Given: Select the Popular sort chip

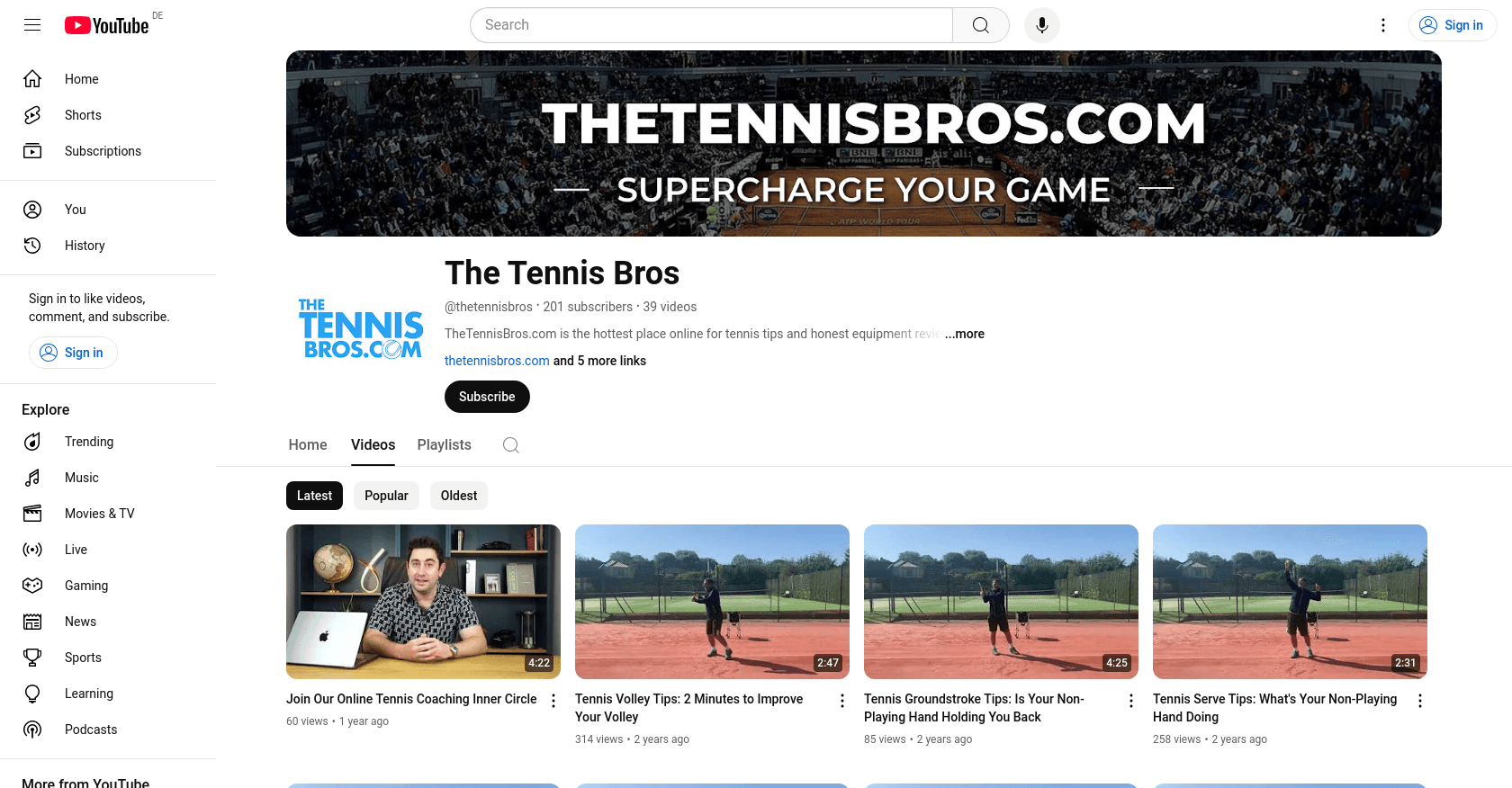Looking at the screenshot, I should pyautogui.click(x=386, y=496).
